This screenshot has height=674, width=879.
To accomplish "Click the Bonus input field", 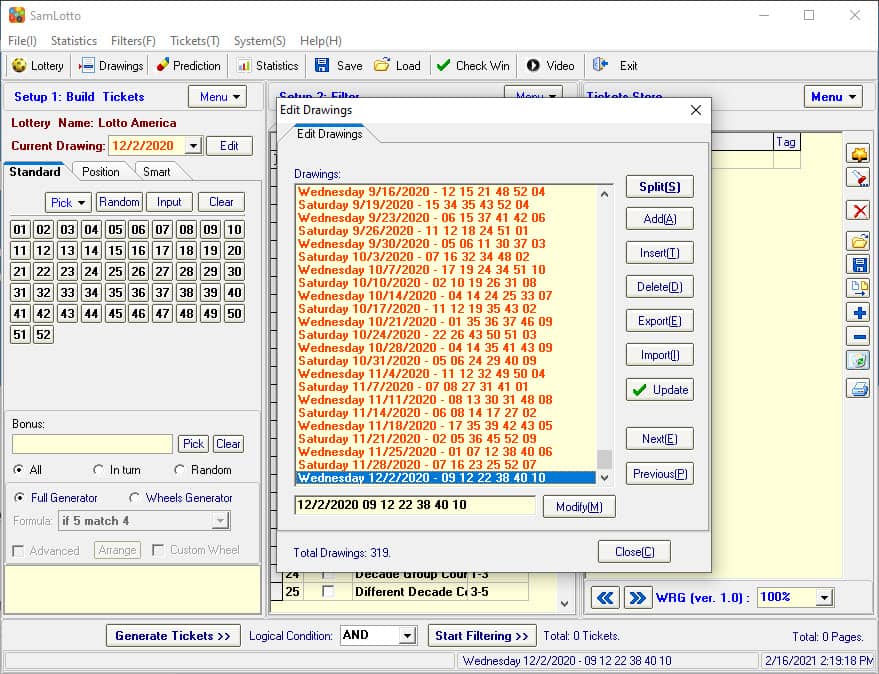I will 92,444.
